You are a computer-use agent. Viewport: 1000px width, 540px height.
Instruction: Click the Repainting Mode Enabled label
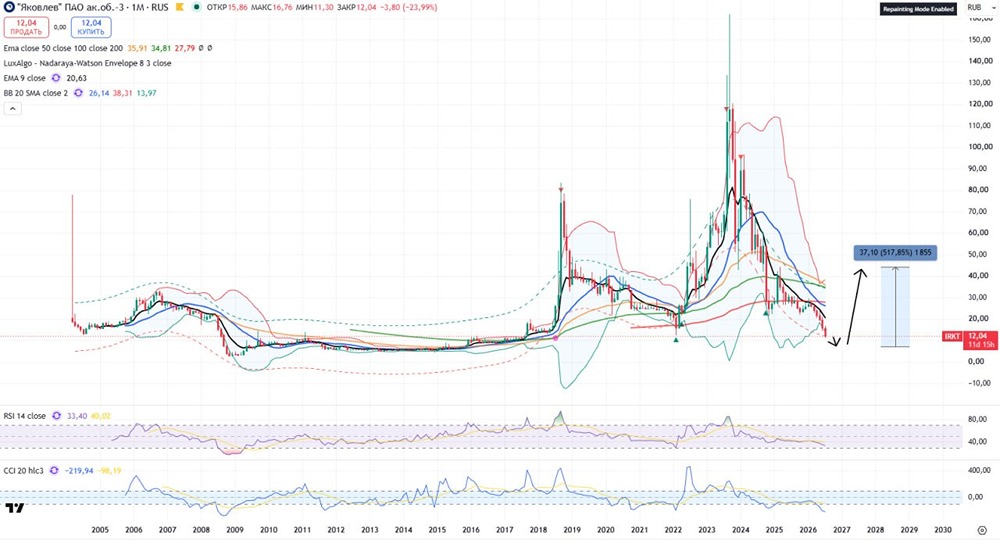[x=918, y=9]
